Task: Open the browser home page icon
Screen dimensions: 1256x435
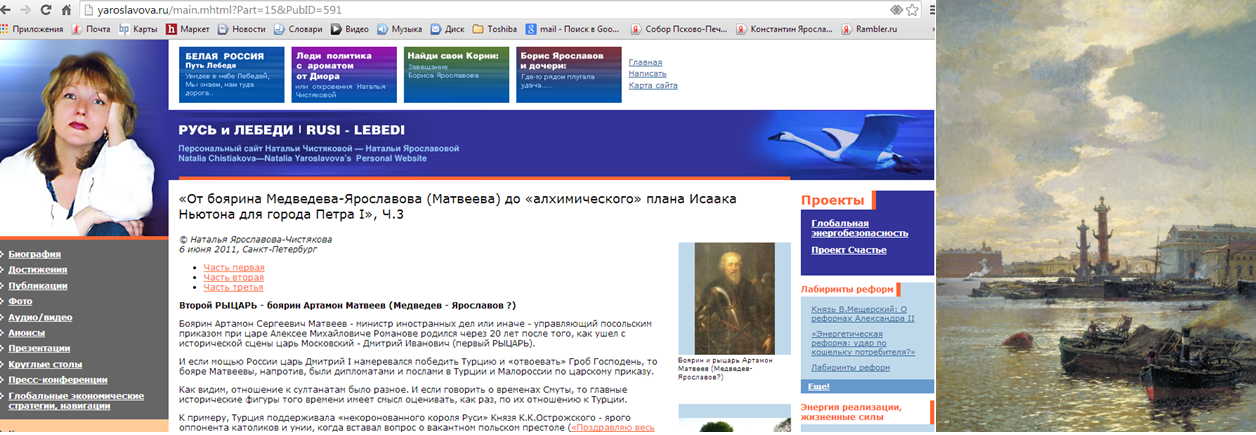Action: [67, 10]
